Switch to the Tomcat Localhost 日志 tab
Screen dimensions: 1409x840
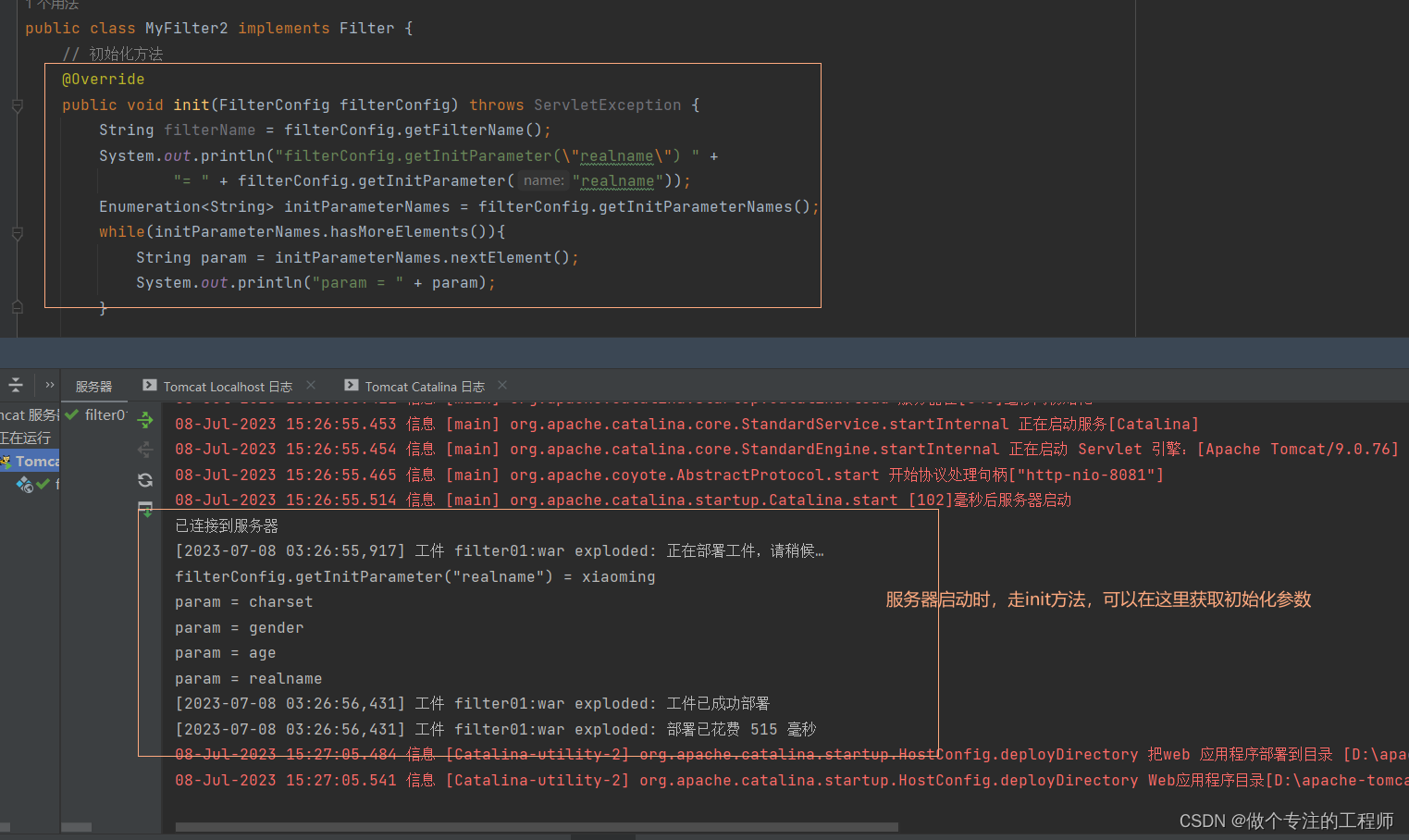[226, 386]
